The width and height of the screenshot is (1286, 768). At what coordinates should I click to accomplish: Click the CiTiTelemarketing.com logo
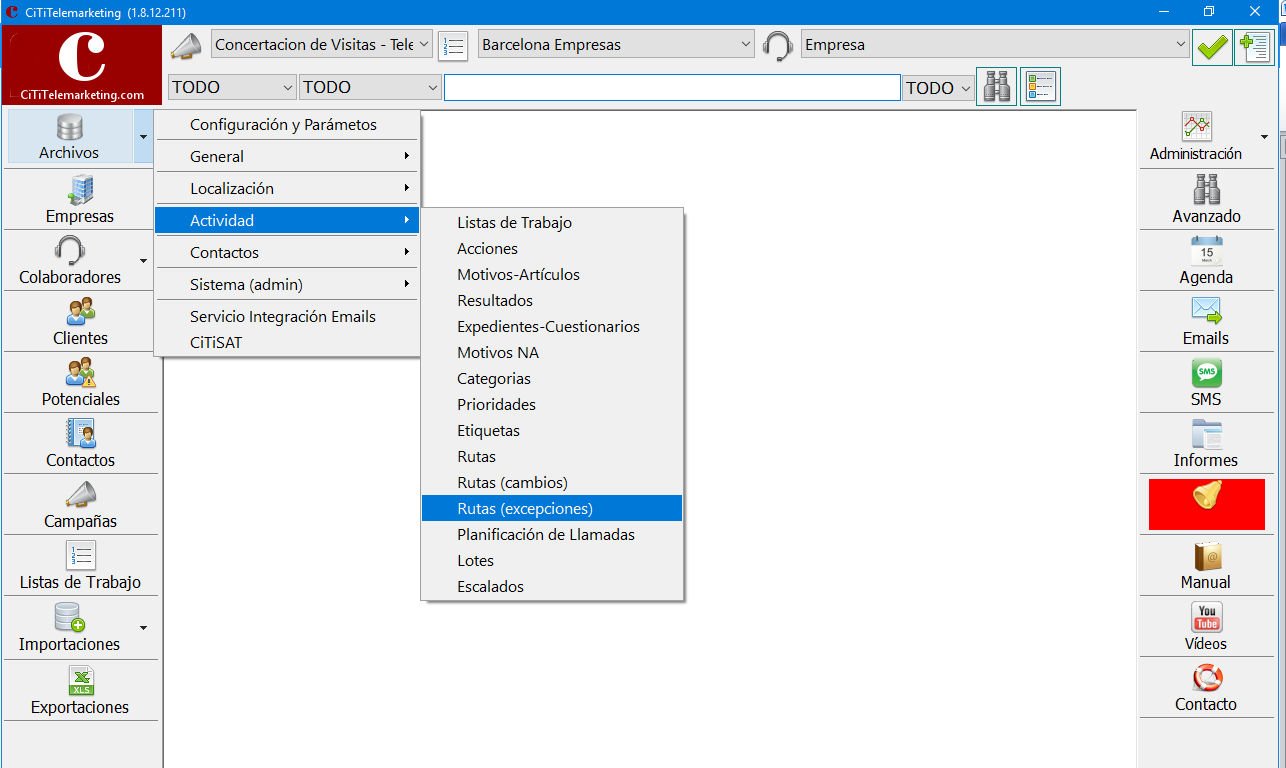[82, 65]
